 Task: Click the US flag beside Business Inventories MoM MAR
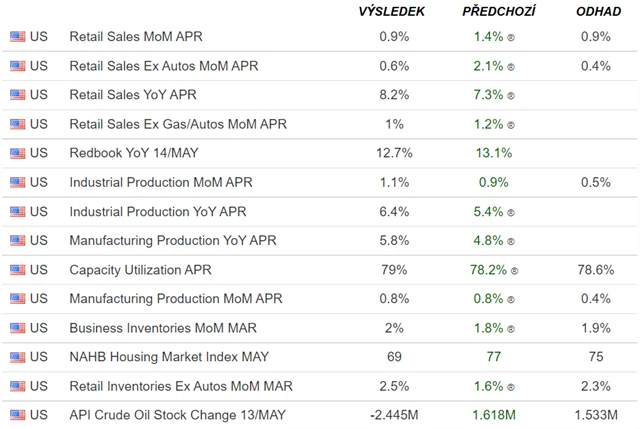coord(18,328)
